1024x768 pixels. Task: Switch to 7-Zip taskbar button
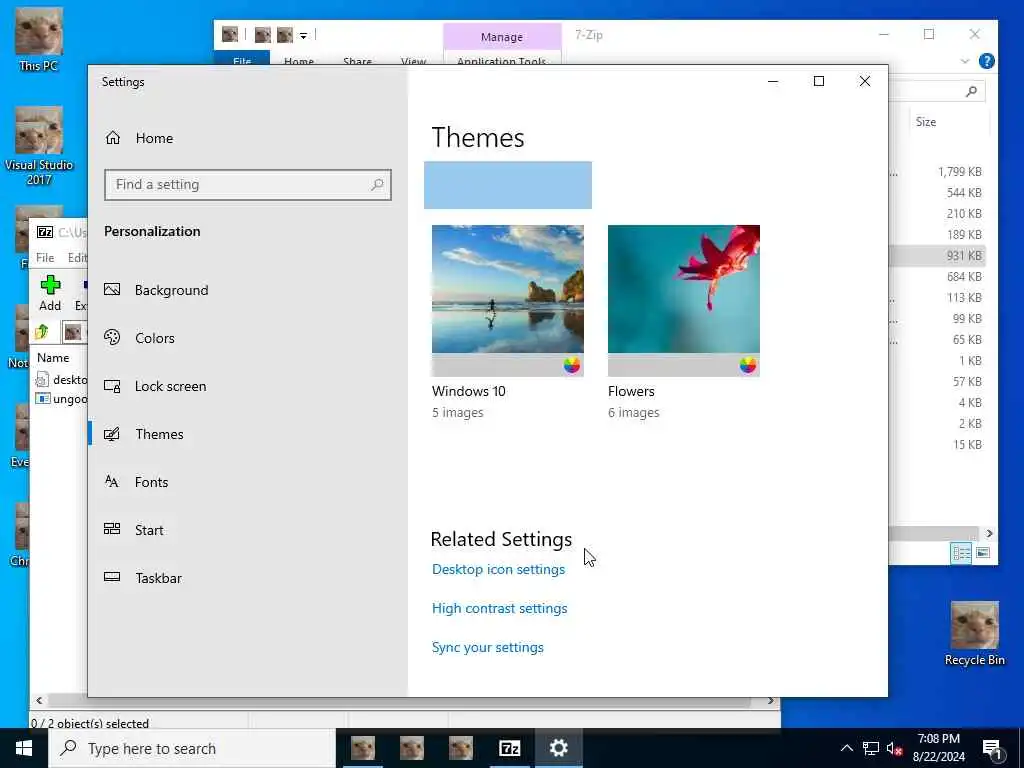tap(509, 748)
